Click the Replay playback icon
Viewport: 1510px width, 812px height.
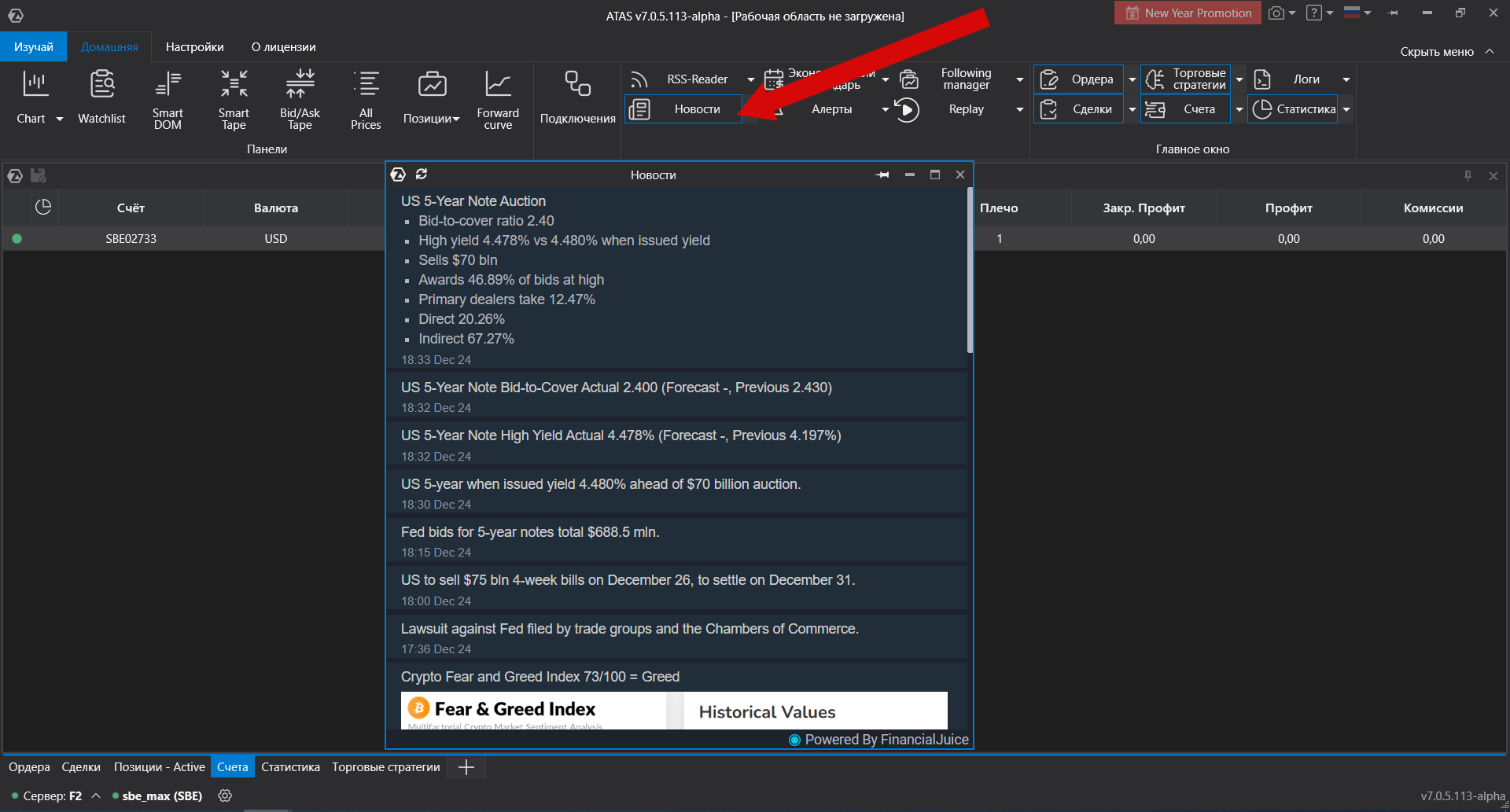pos(907,109)
